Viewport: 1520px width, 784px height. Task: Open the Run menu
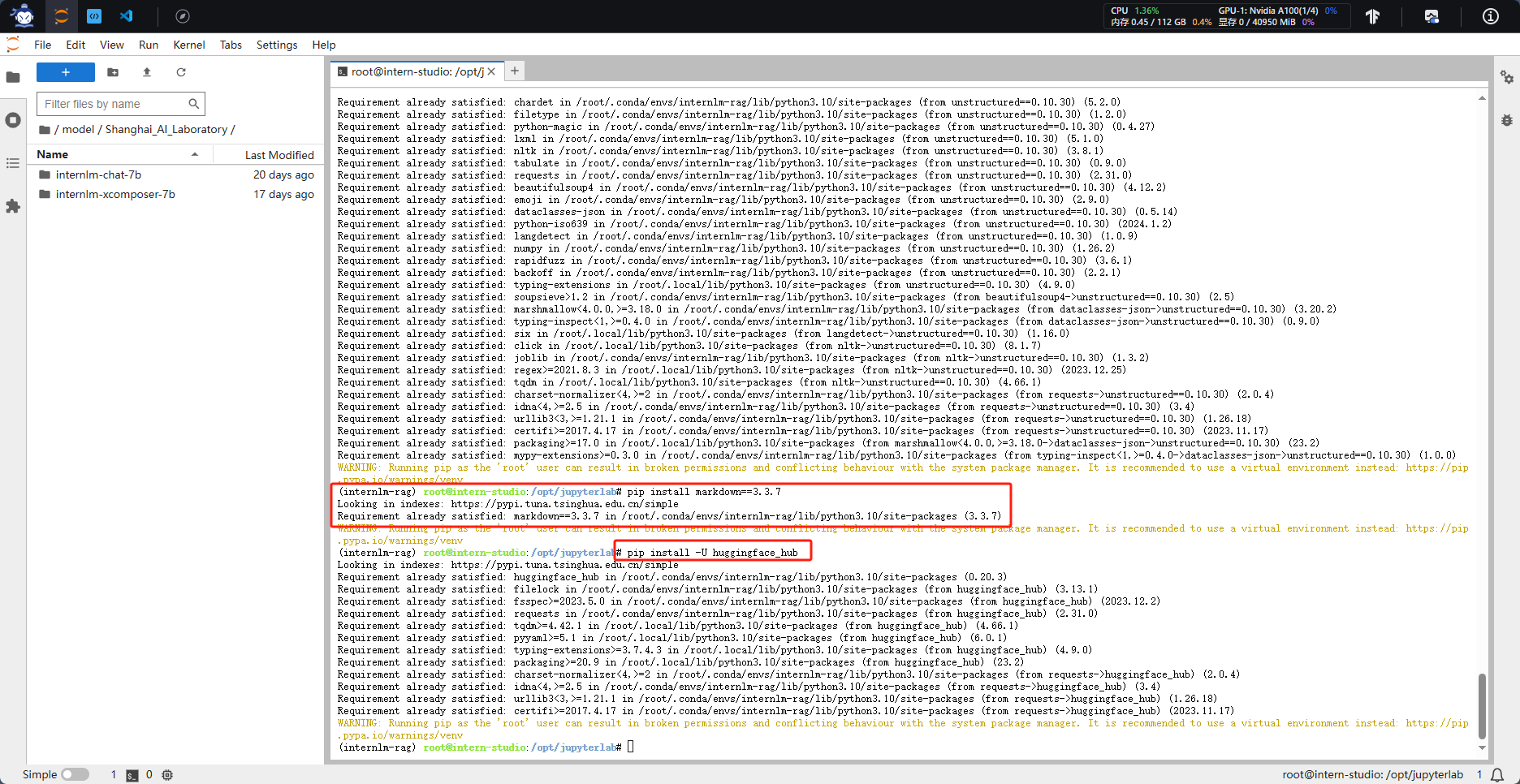tap(149, 45)
